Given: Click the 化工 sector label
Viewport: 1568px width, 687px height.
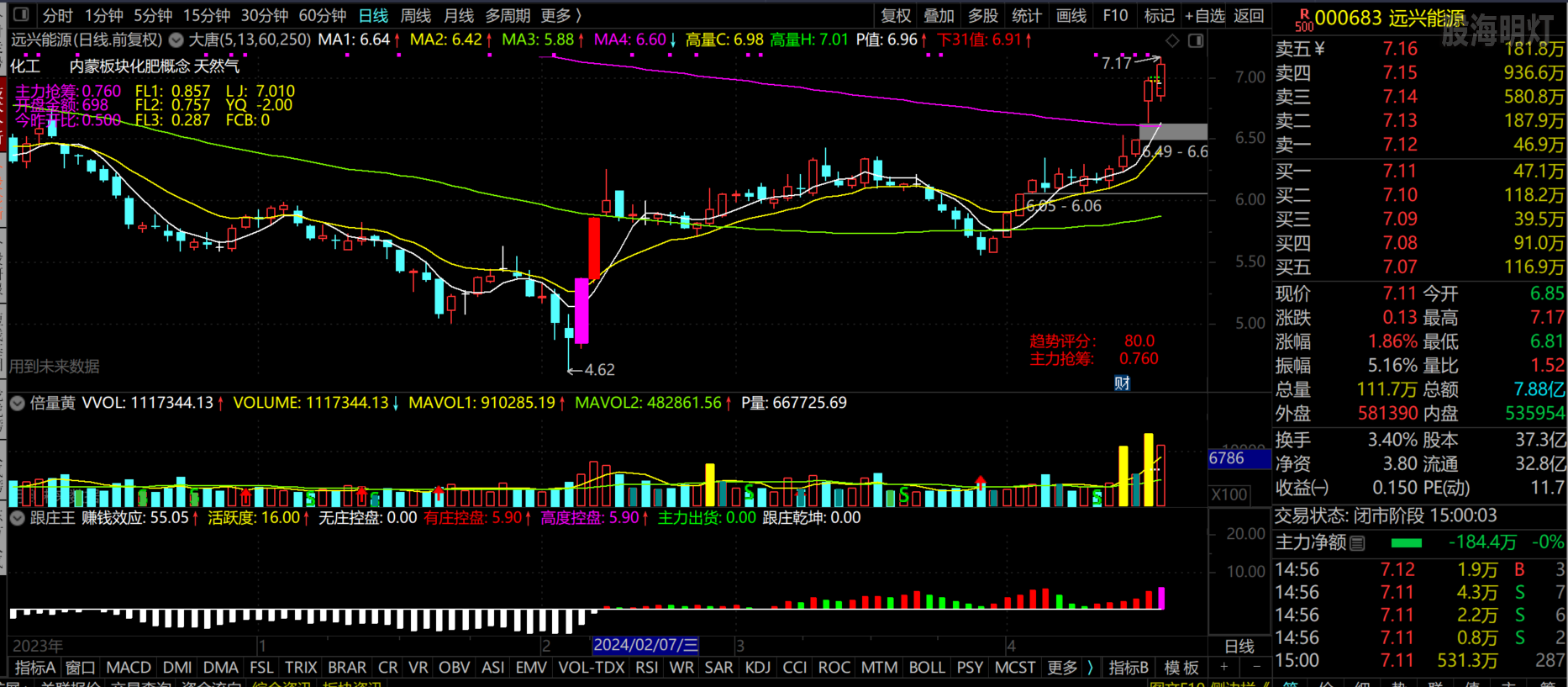Looking at the screenshot, I should 25,66.
